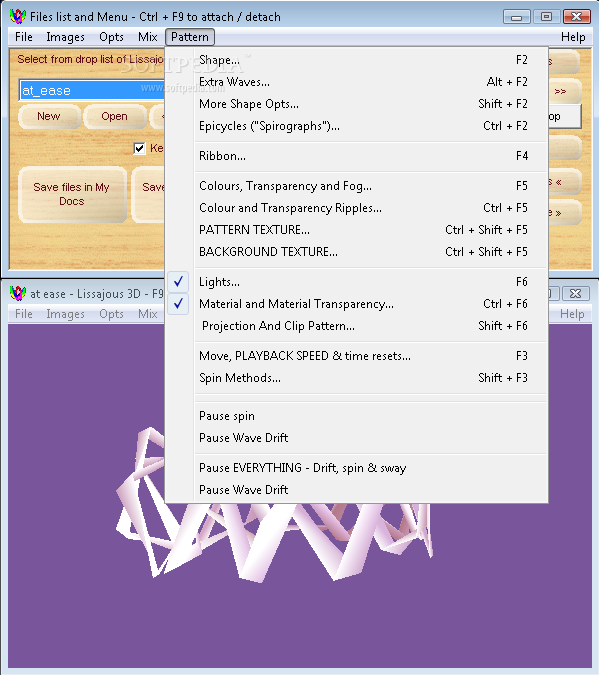Close the Files list and Menu window

[x=576, y=17]
